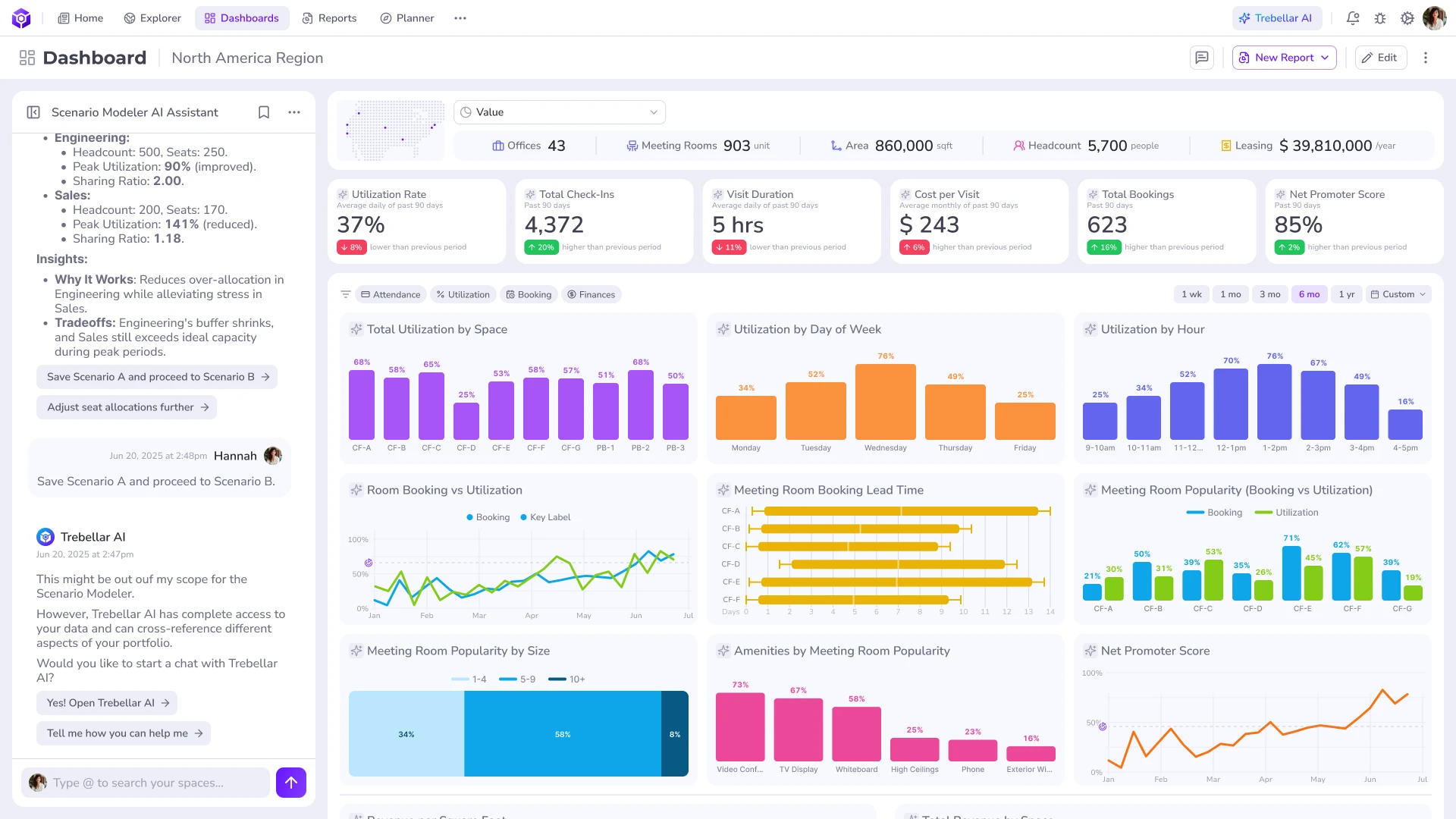Go to the Reports tab

tap(329, 18)
